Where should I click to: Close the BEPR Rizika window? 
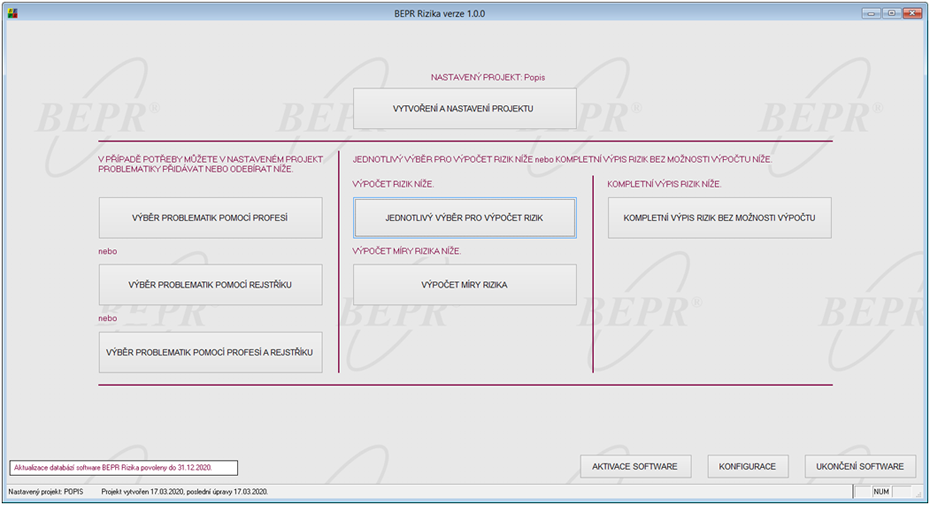coord(912,13)
